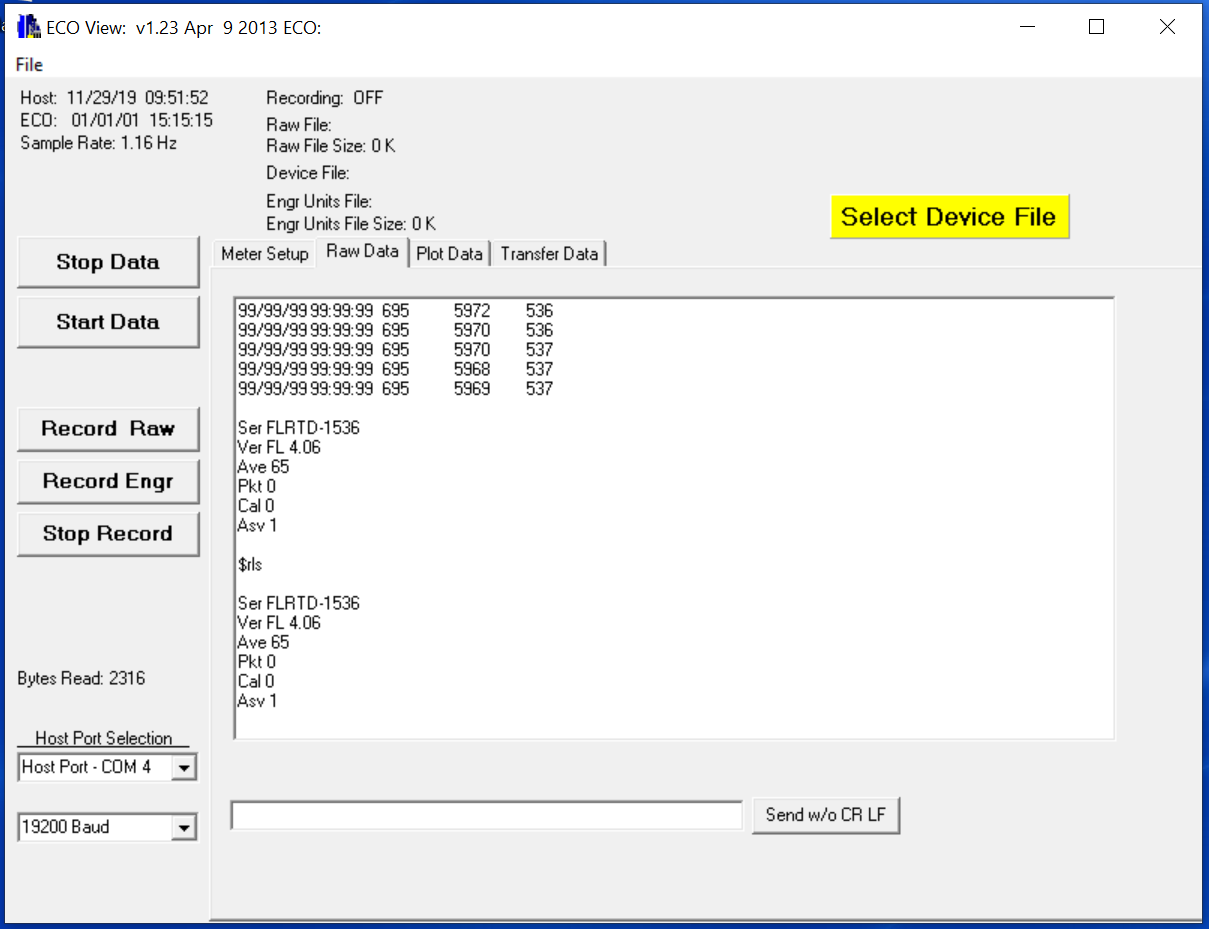This screenshot has width=1209, height=929.
Task: Click the yellow Select Device File button
Action: [x=948, y=217]
